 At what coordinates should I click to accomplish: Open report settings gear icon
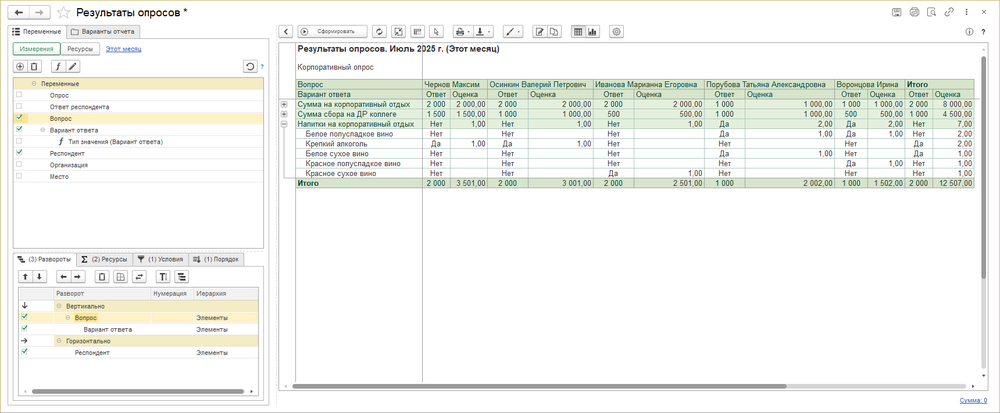[616, 32]
